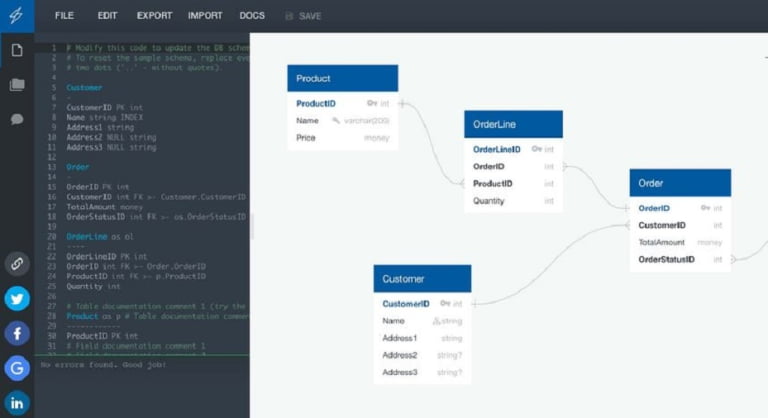Share on Twitter via bird icon
This screenshot has height=418, width=768.
[x=17, y=299]
